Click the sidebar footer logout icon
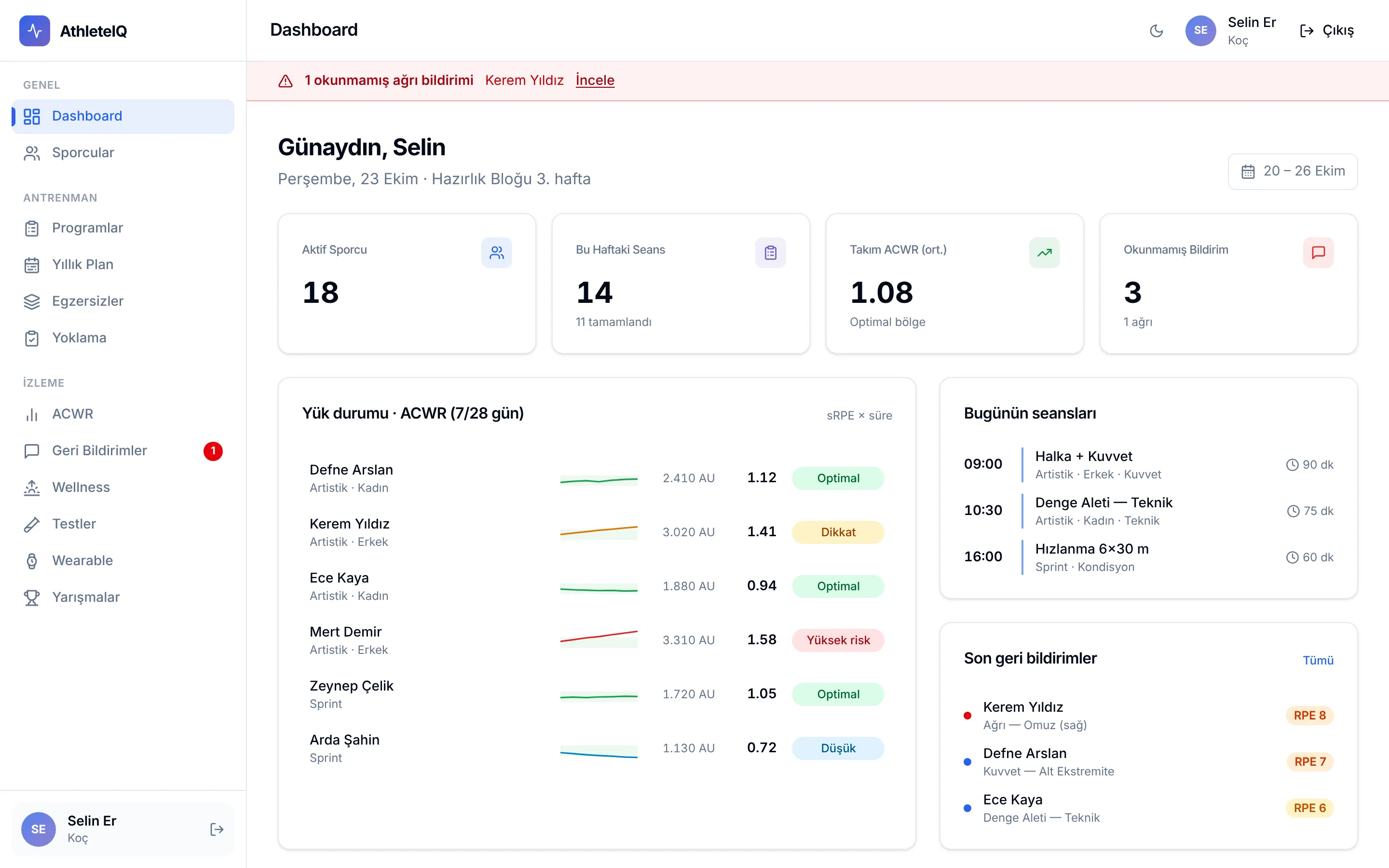This screenshot has height=868, width=1389. coord(217,829)
